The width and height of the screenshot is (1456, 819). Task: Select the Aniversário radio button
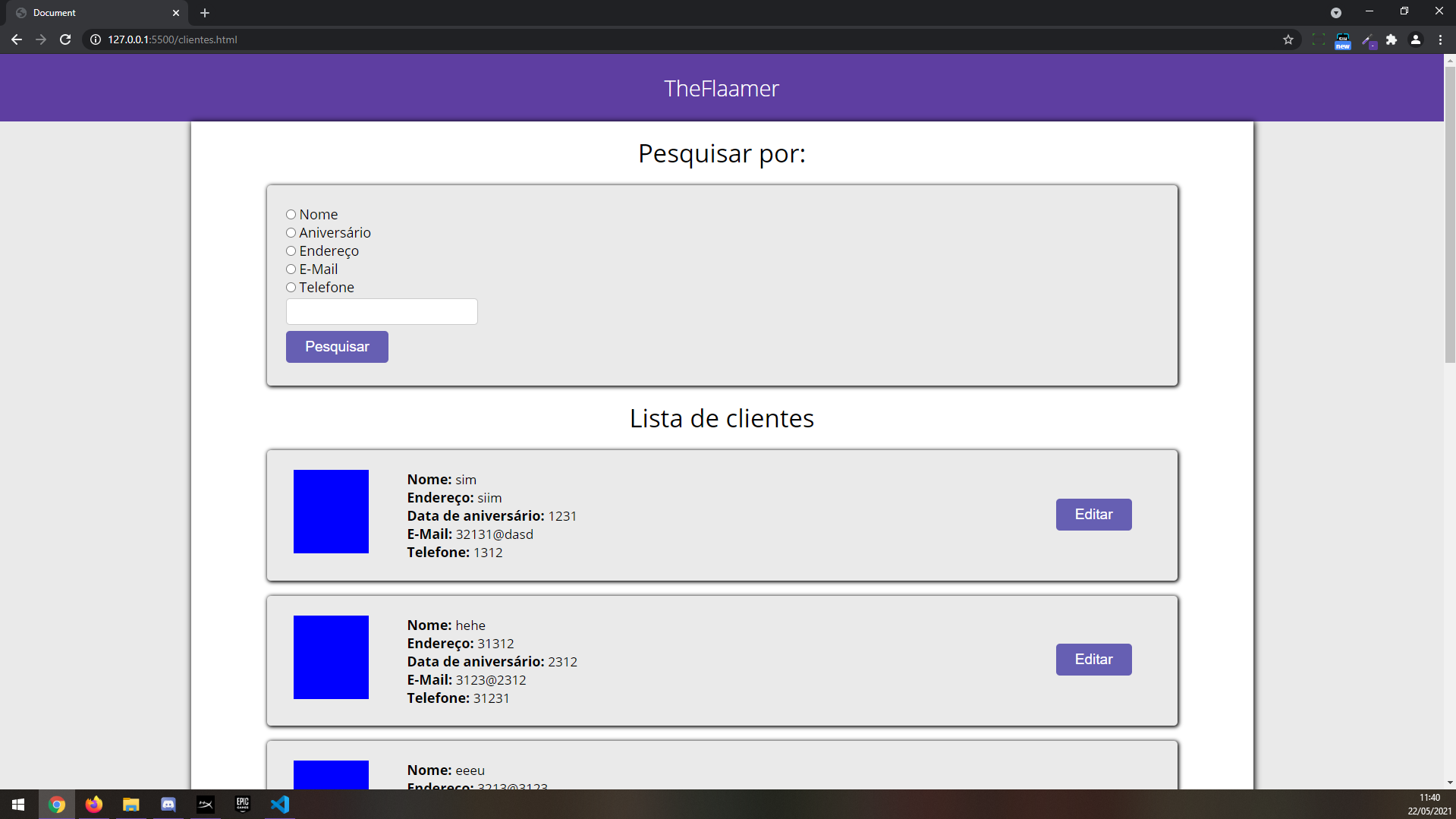click(291, 233)
